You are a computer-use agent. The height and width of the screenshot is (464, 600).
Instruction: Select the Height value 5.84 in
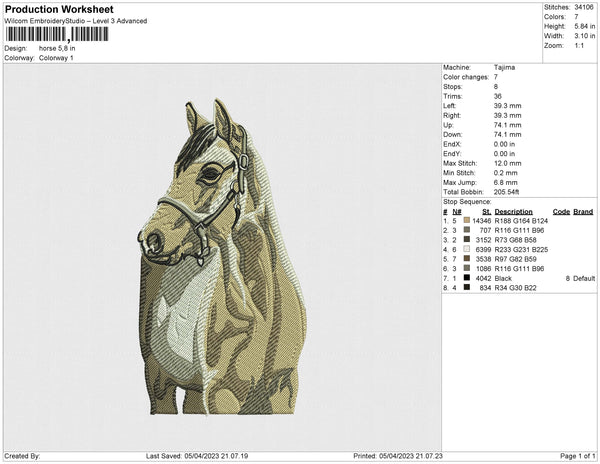(584, 26)
